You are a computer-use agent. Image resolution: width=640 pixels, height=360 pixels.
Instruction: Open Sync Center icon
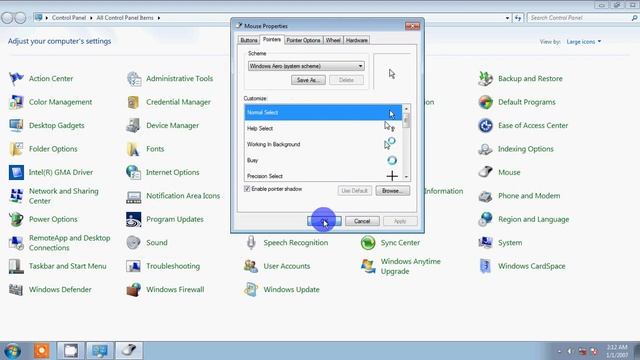tap(368, 242)
